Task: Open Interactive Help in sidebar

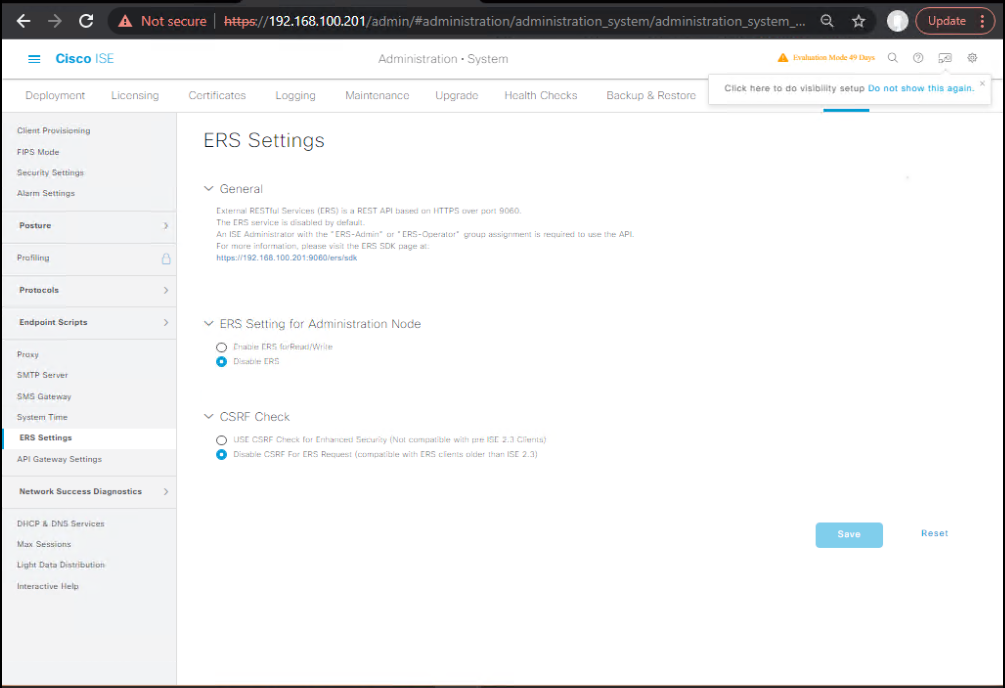Action: [x=48, y=587]
